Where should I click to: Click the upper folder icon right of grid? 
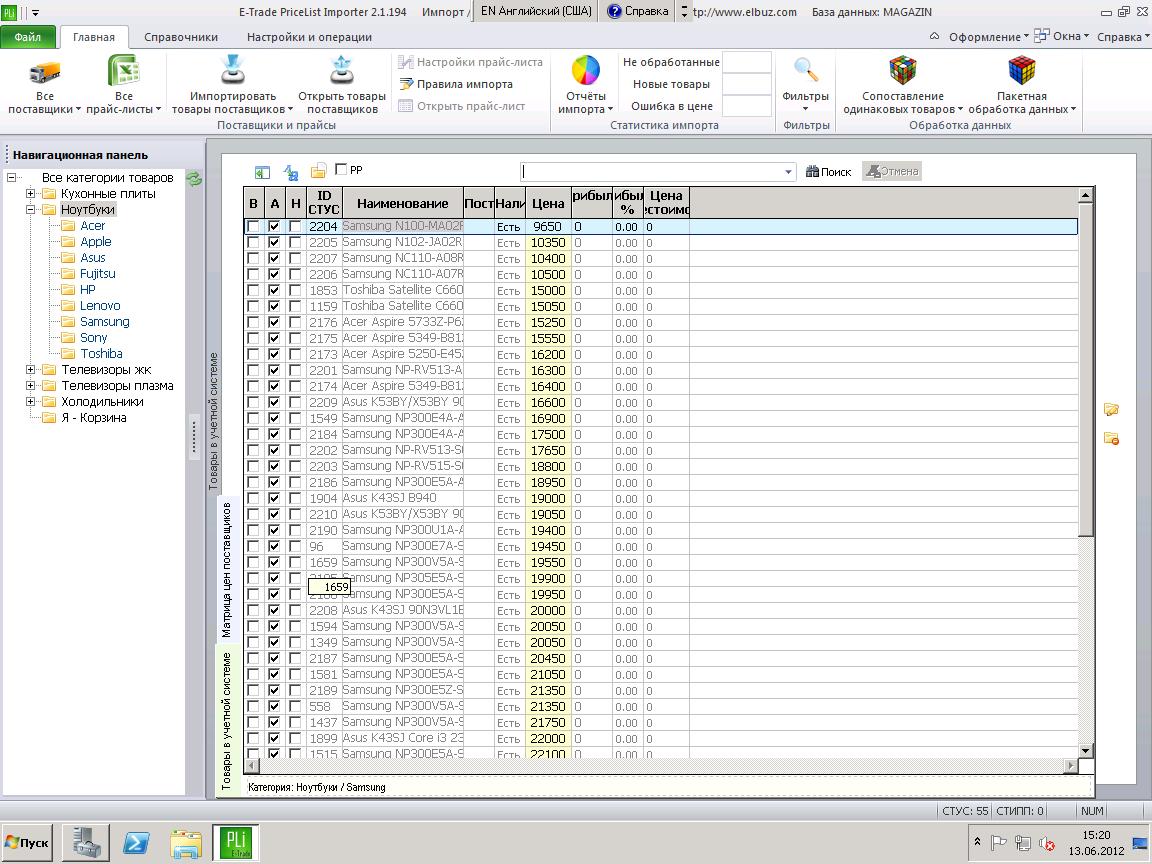coord(1111,409)
